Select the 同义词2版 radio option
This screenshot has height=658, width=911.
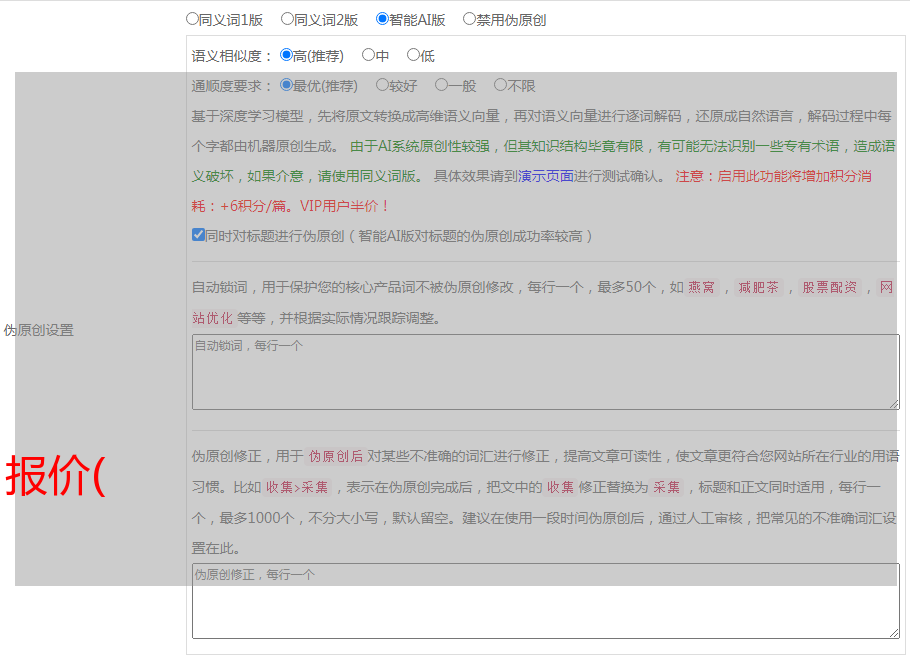(x=288, y=19)
